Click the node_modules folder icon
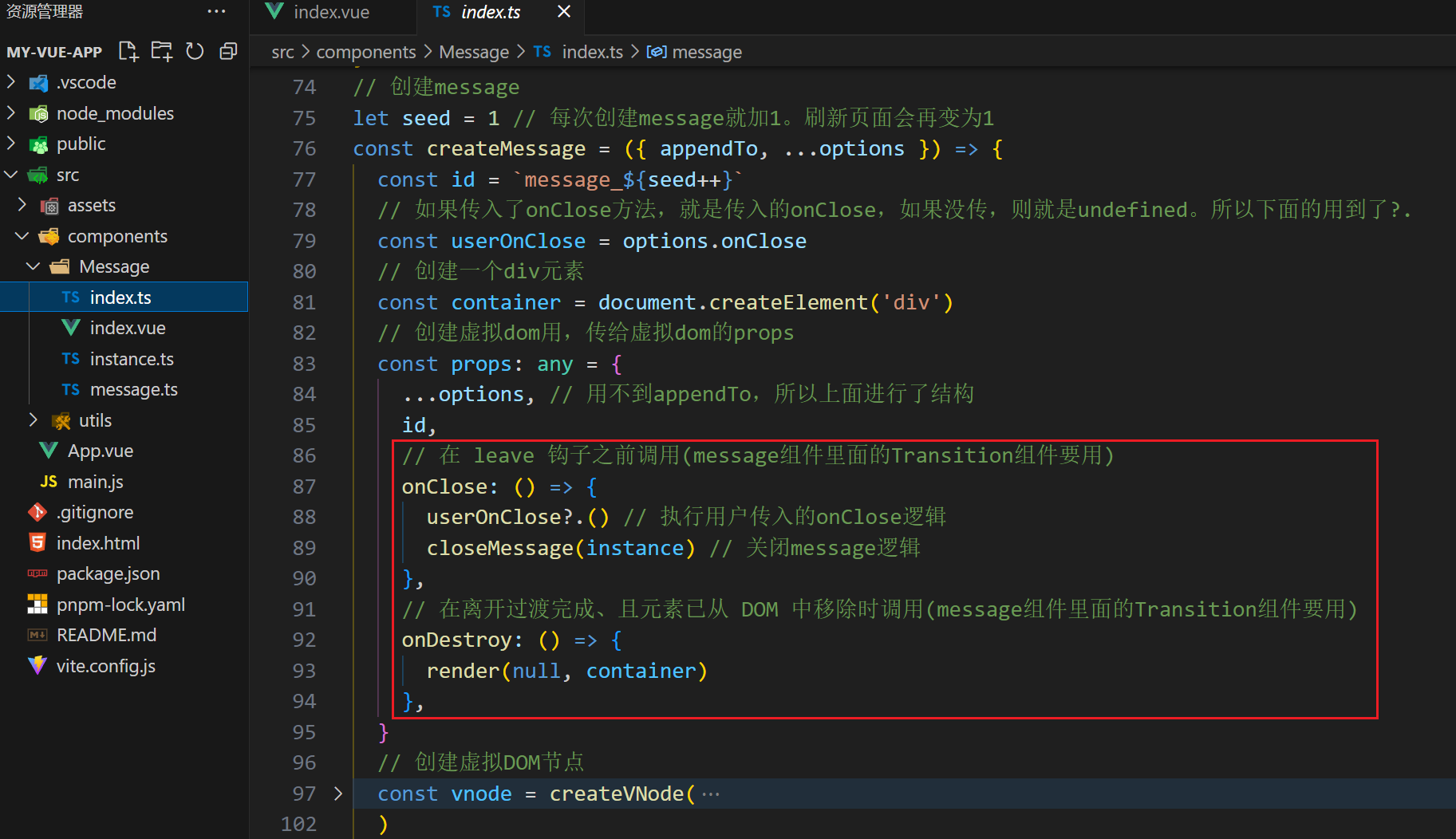Image resolution: width=1456 pixels, height=839 pixels. click(38, 114)
